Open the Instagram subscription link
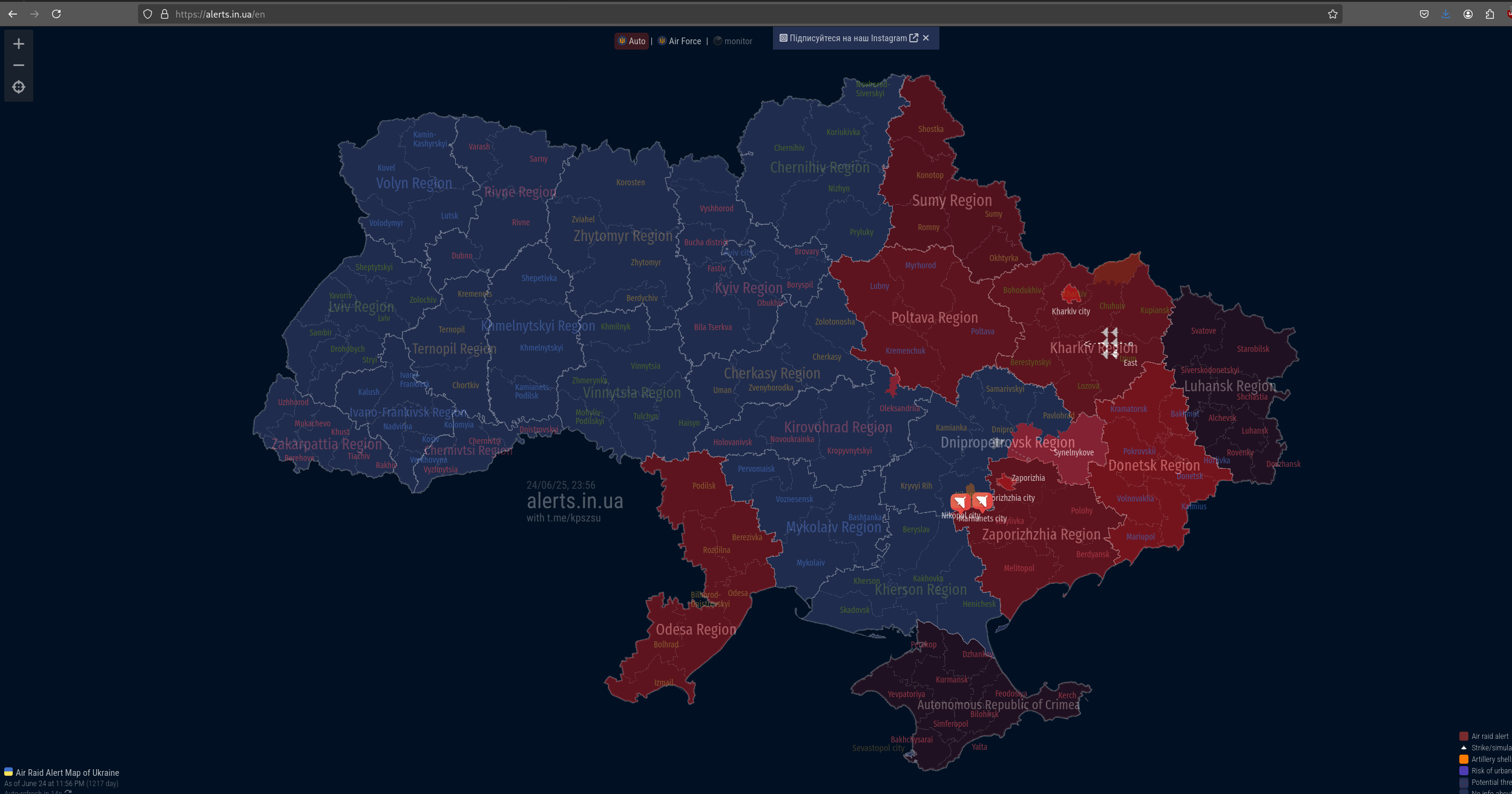 848,38
